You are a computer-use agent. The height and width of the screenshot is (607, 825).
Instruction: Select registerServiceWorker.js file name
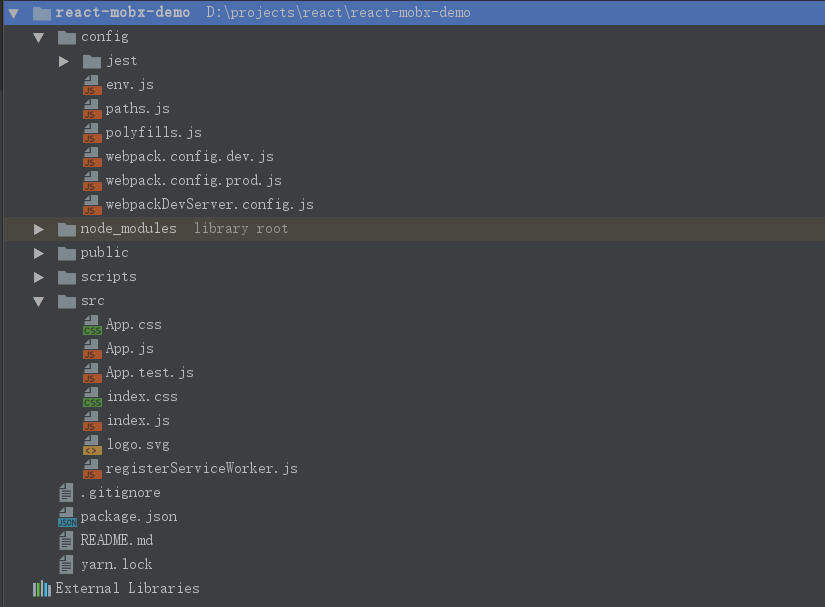(x=202, y=469)
